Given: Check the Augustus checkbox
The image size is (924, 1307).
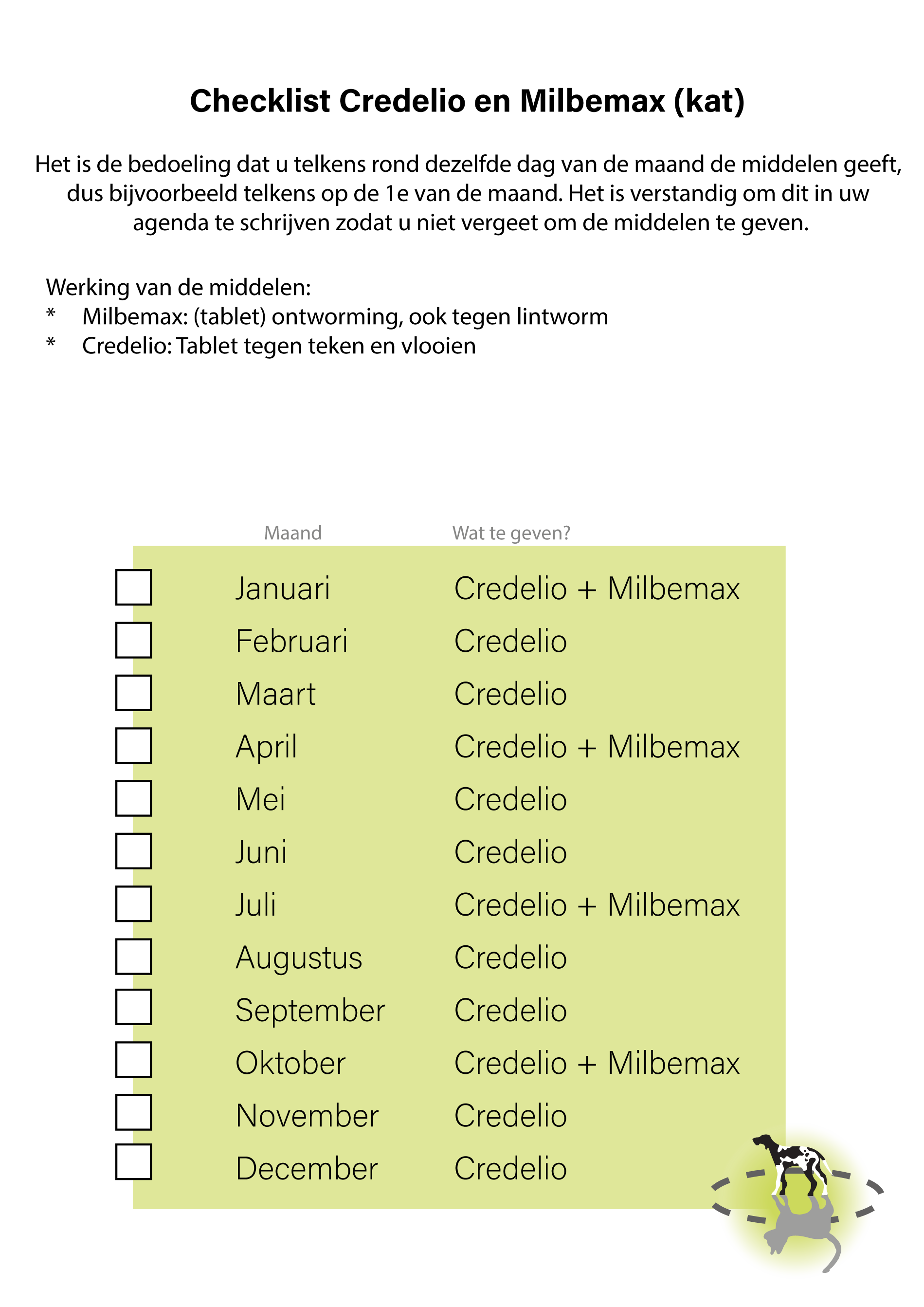Looking at the screenshot, I should pyautogui.click(x=134, y=957).
